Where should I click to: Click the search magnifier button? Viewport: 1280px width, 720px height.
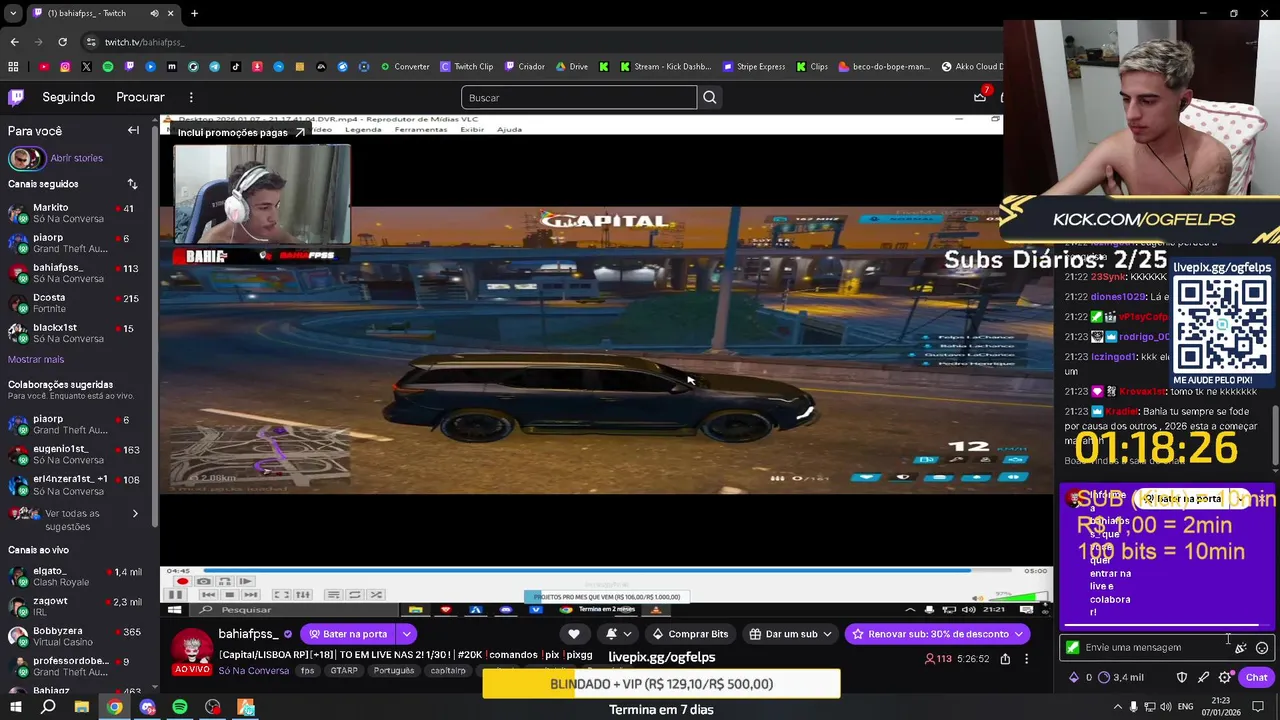(x=710, y=97)
